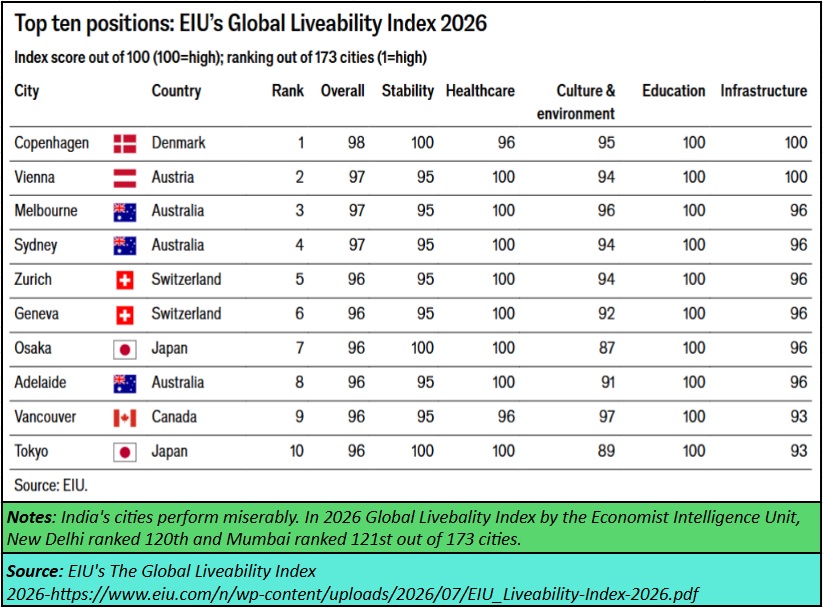Open the EIU Liveability Index PDF URL
This screenshot has height=609, width=823.
tap(352, 594)
